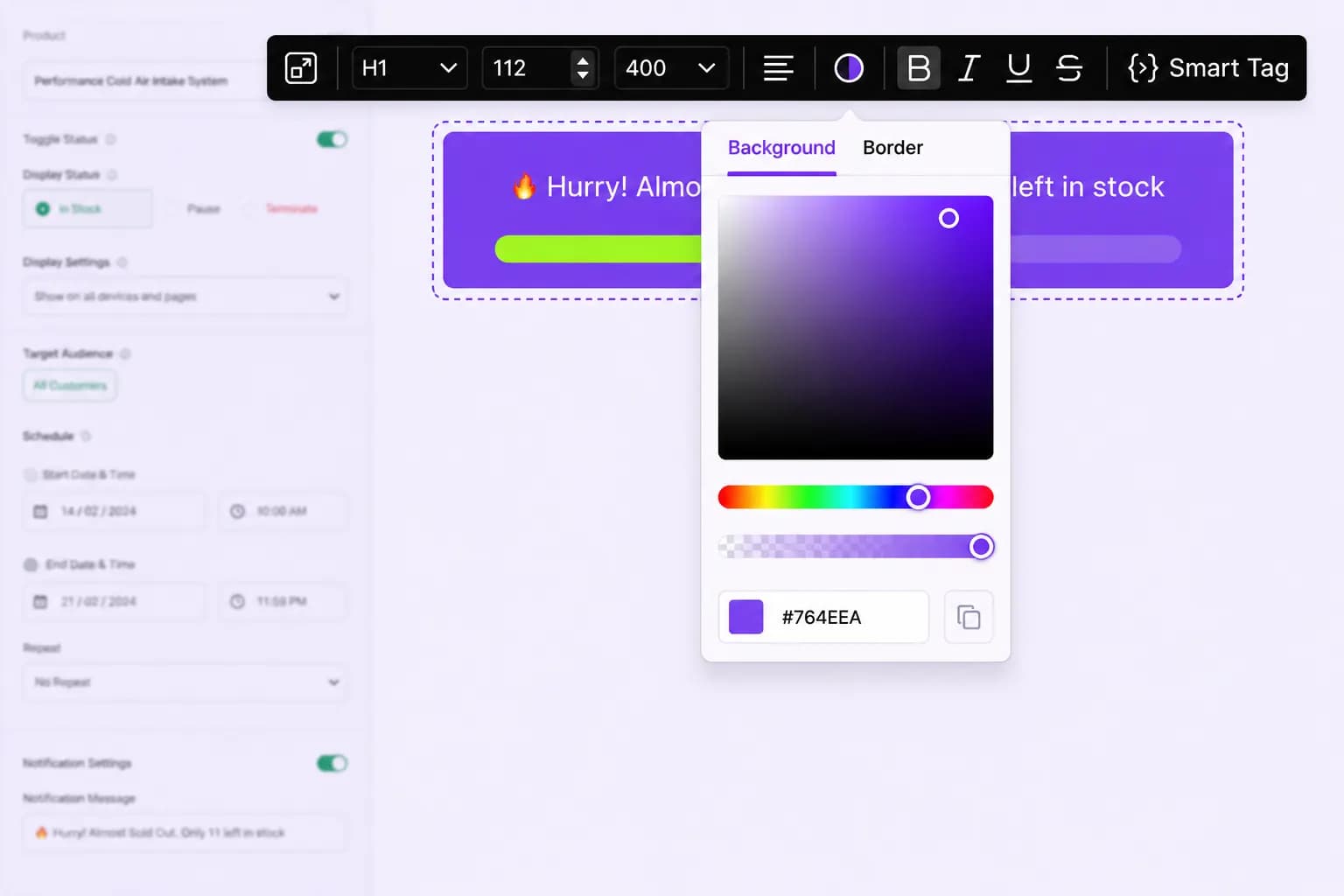This screenshot has width=1344, height=896.
Task: Click the rainbow hue slider handle
Action: (x=918, y=498)
